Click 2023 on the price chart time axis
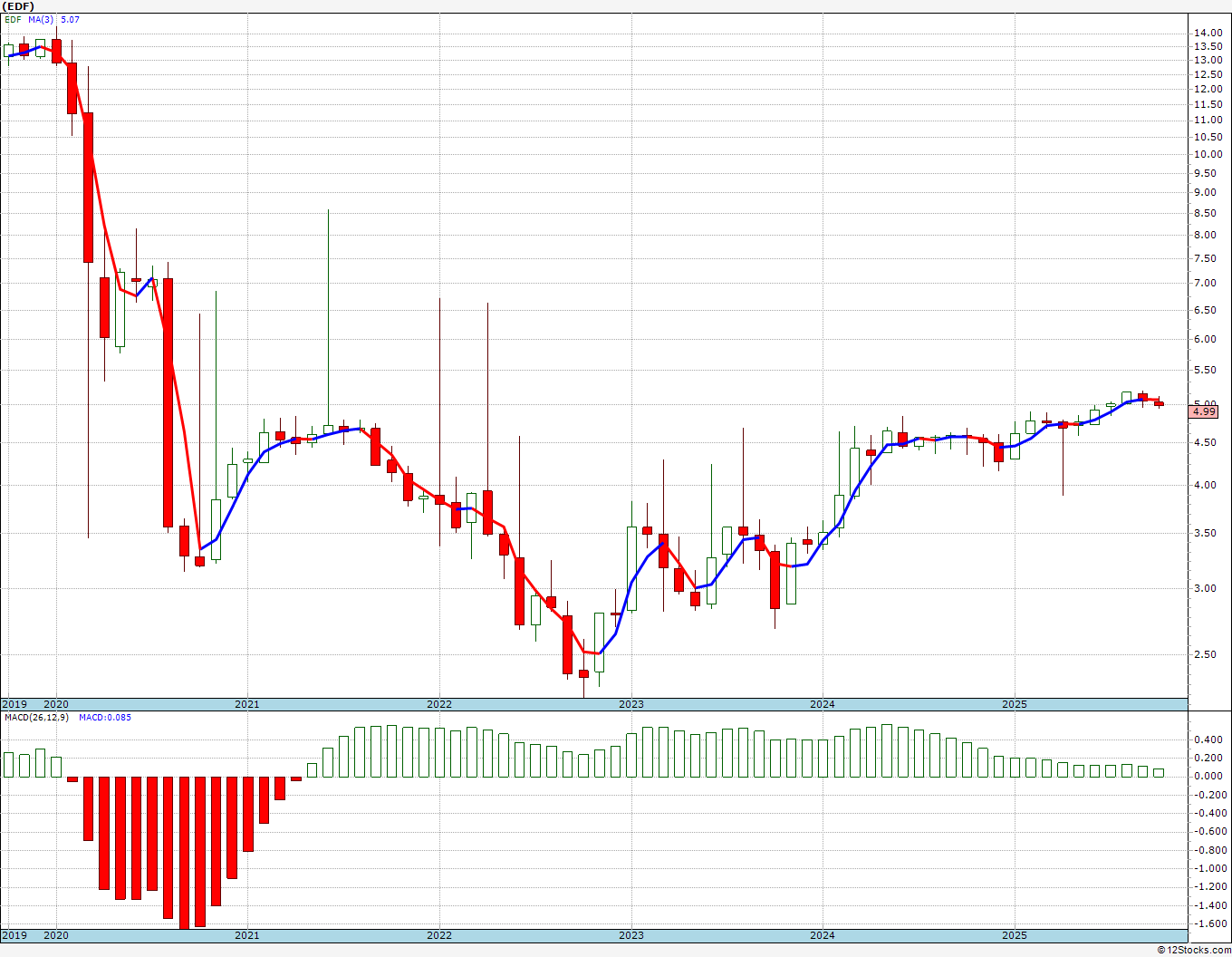 [631, 704]
